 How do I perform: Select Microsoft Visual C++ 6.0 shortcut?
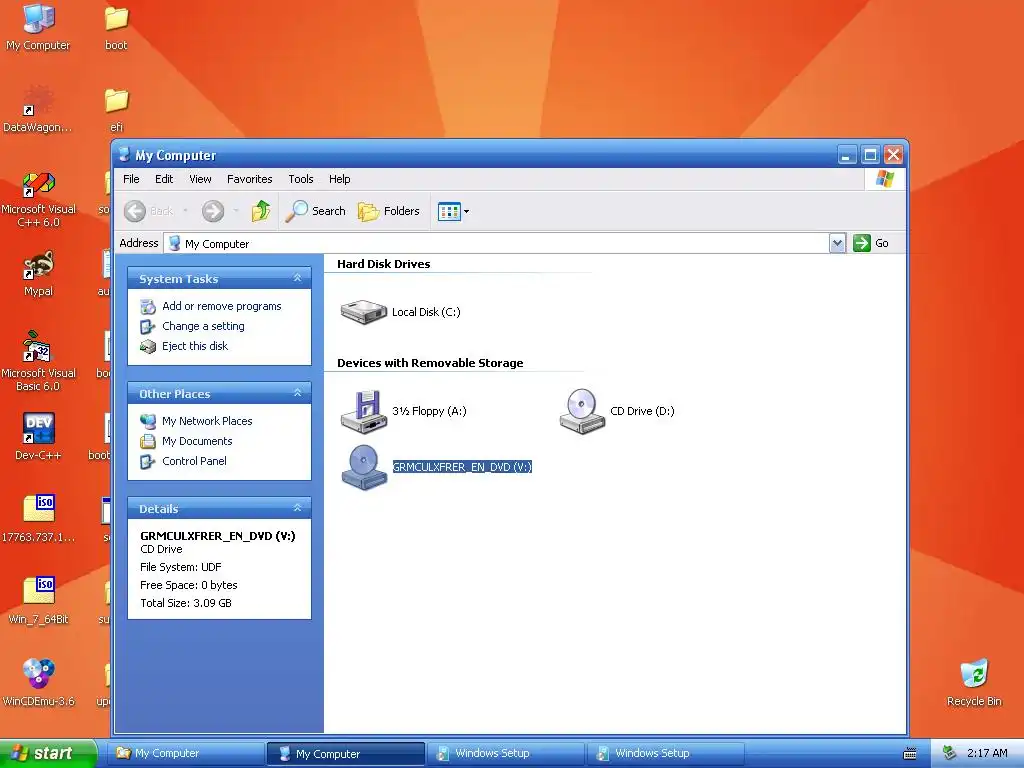38,199
